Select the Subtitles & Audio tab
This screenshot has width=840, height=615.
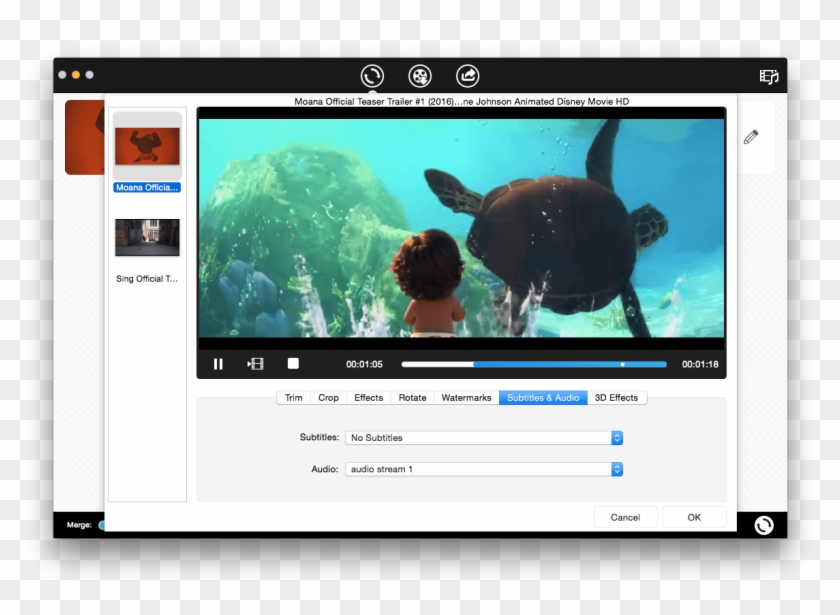(x=543, y=398)
